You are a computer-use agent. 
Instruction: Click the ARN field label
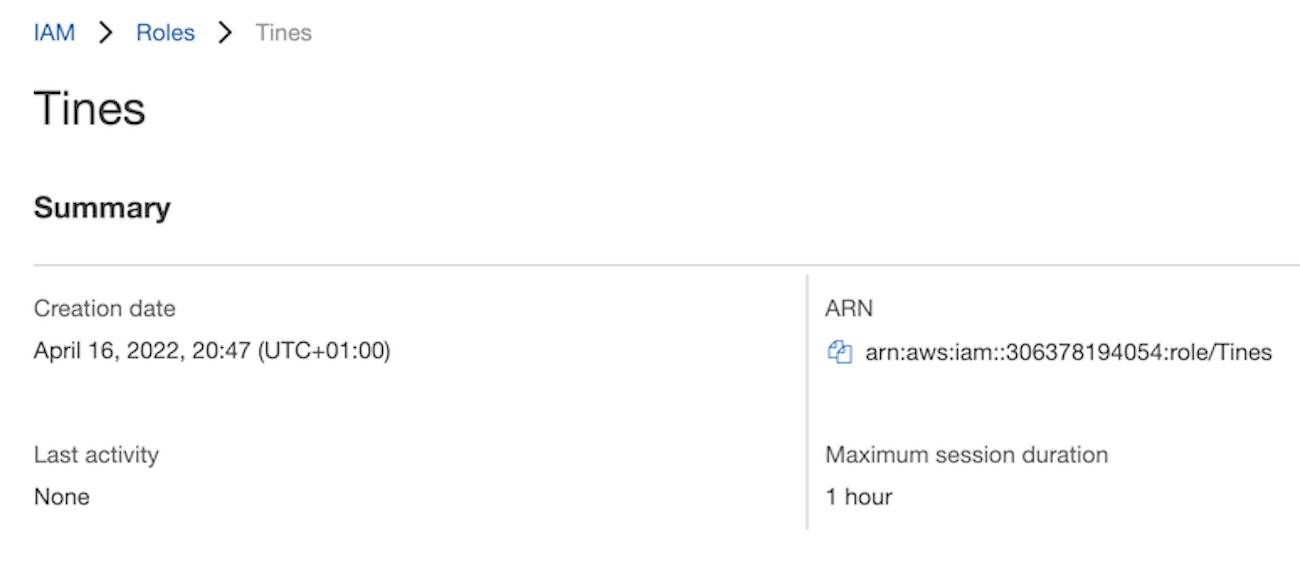click(848, 308)
